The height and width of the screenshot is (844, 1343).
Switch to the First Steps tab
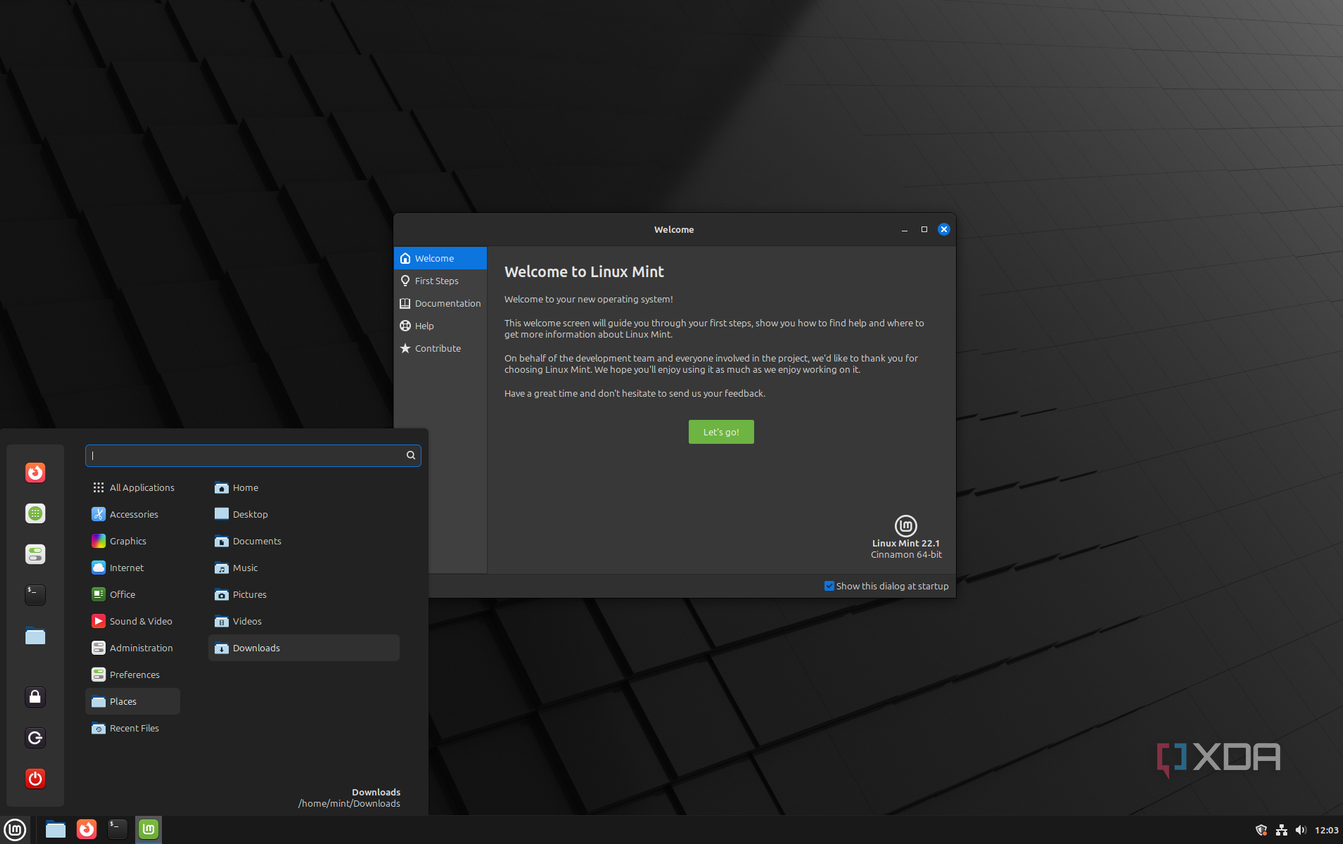440,281
